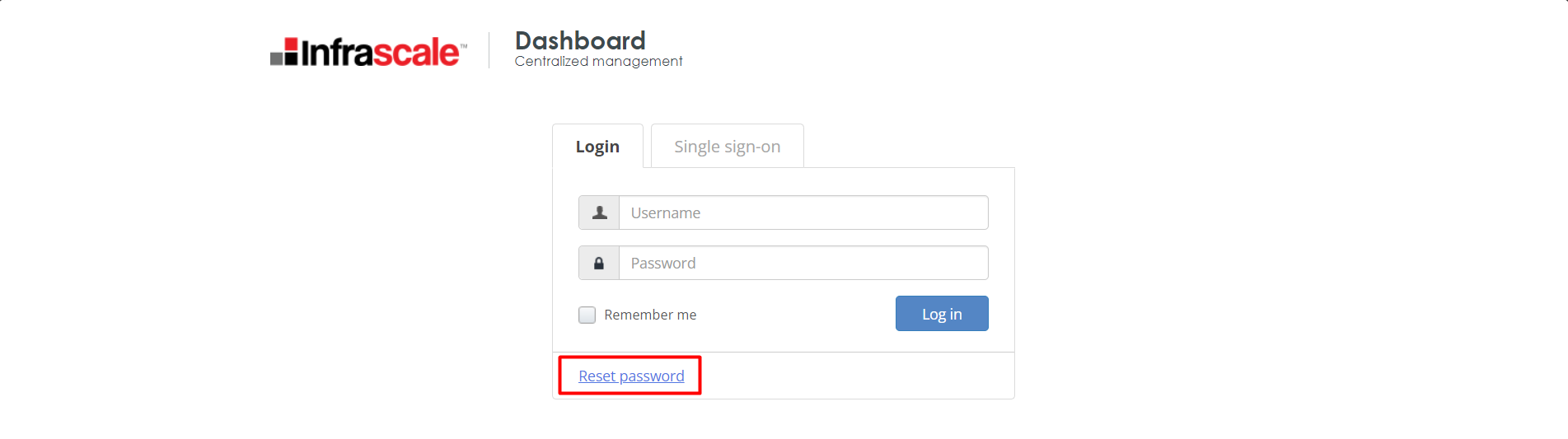The width and height of the screenshot is (1568, 439).
Task: Click the "Centralized management" subtitle
Action: pyautogui.click(x=598, y=62)
